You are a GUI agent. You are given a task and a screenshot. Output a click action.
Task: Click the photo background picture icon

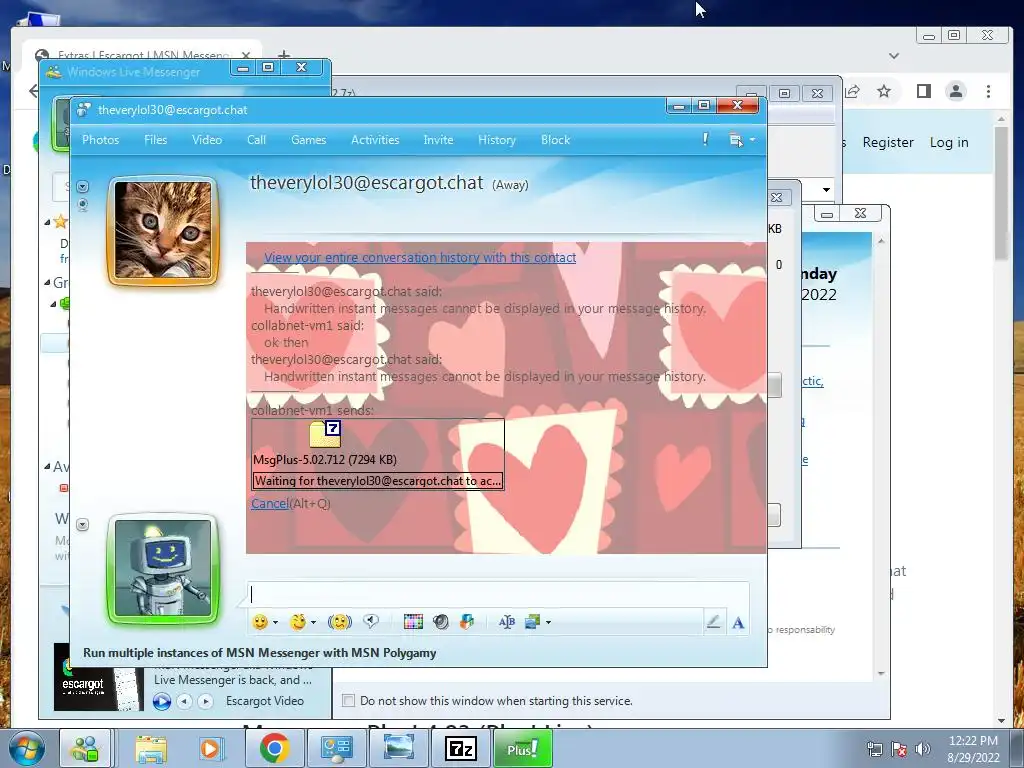pyautogui.click(x=532, y=622)
